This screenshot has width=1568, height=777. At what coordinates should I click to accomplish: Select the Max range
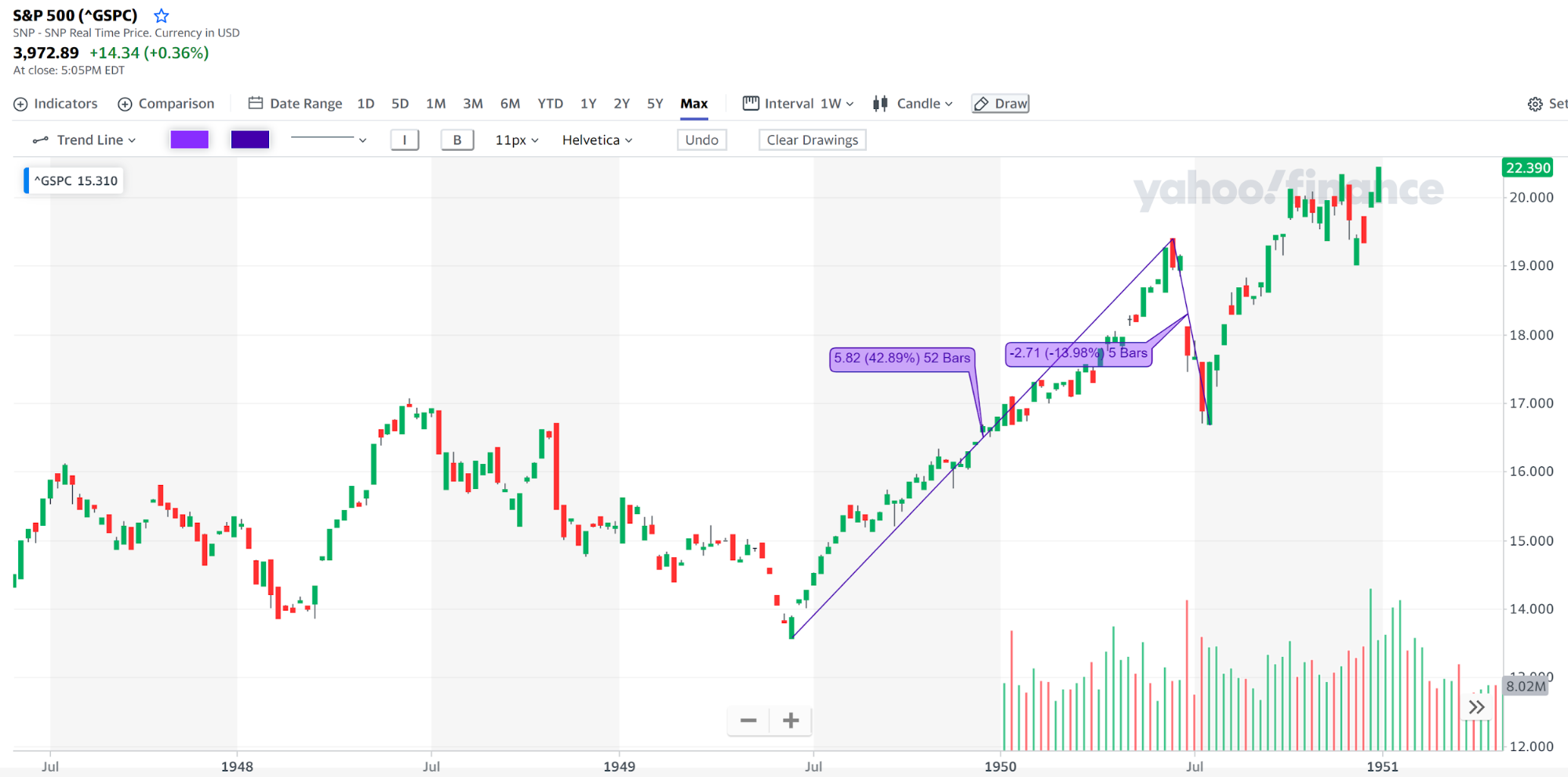[x=694, y=104]
